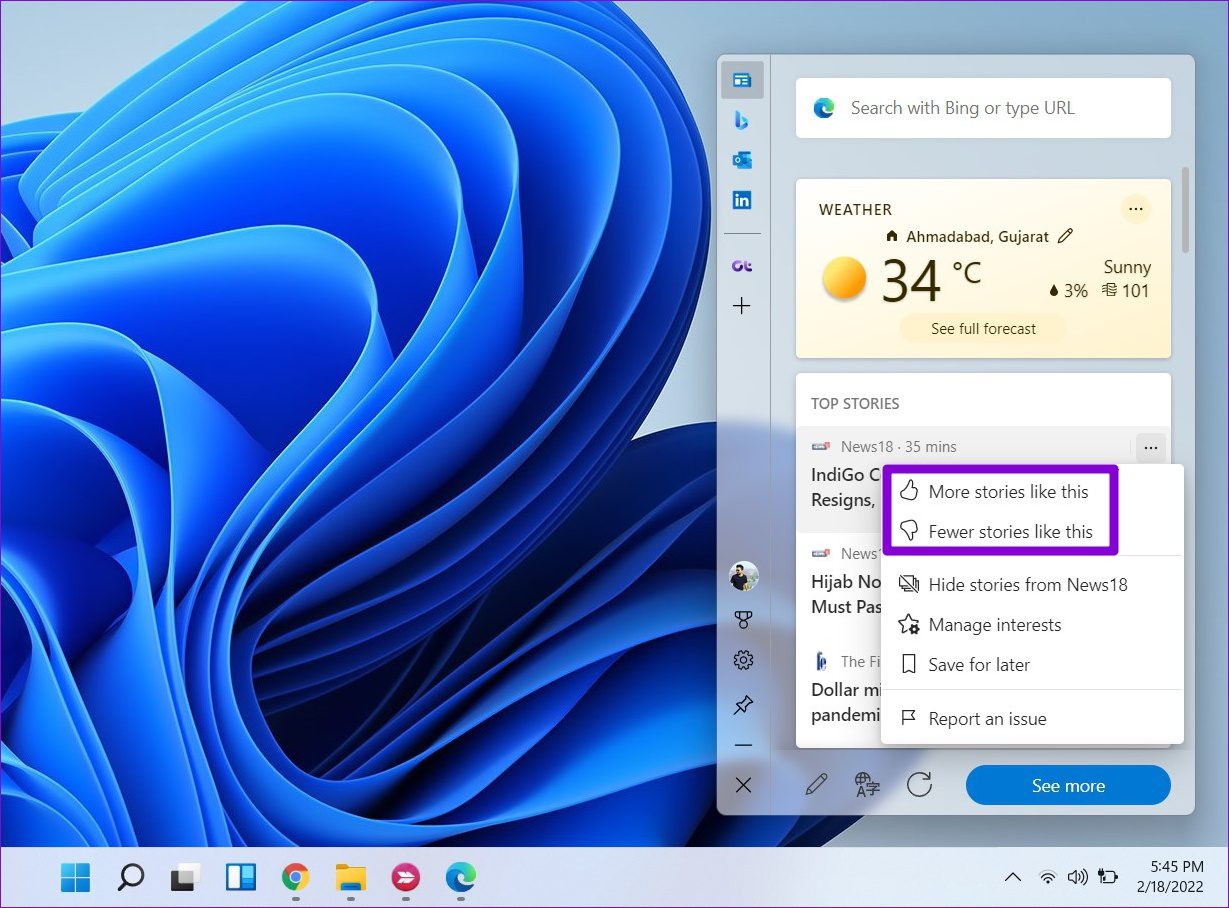1229x908 pixels.
Task: Open Wi-Fi network icon in tray
Action: click(x=1047, y=877)
